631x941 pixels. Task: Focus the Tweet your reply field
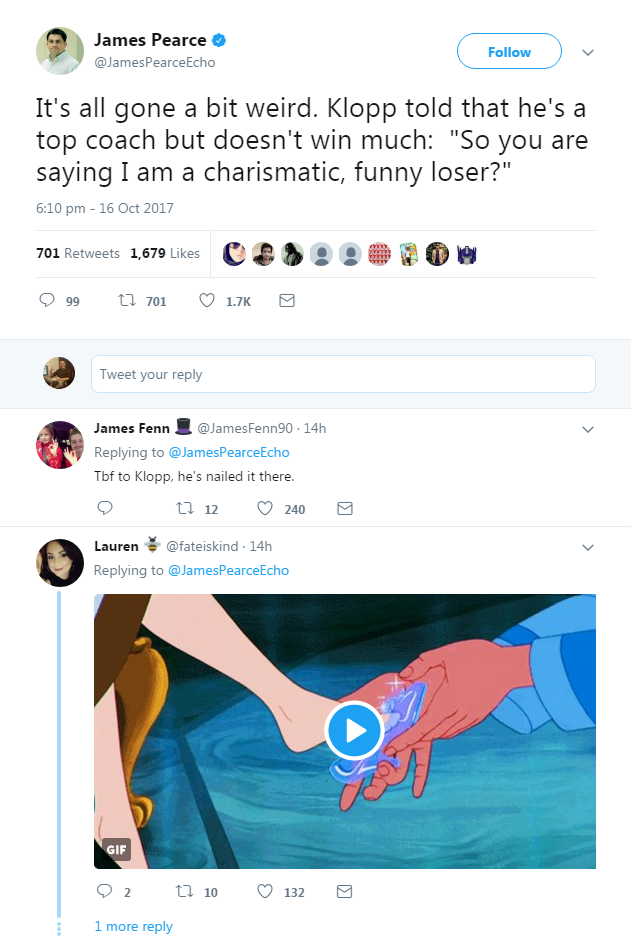(343, 374)
